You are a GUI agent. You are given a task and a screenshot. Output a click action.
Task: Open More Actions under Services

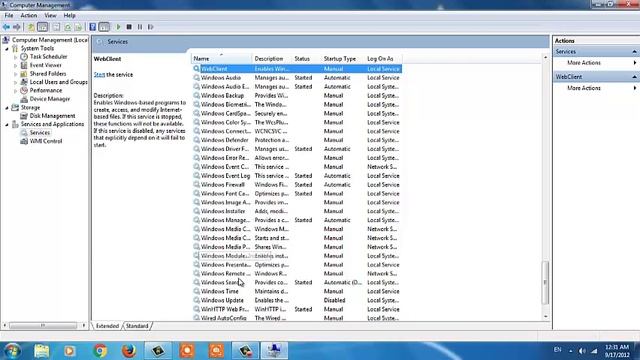[x=584, y=63]
